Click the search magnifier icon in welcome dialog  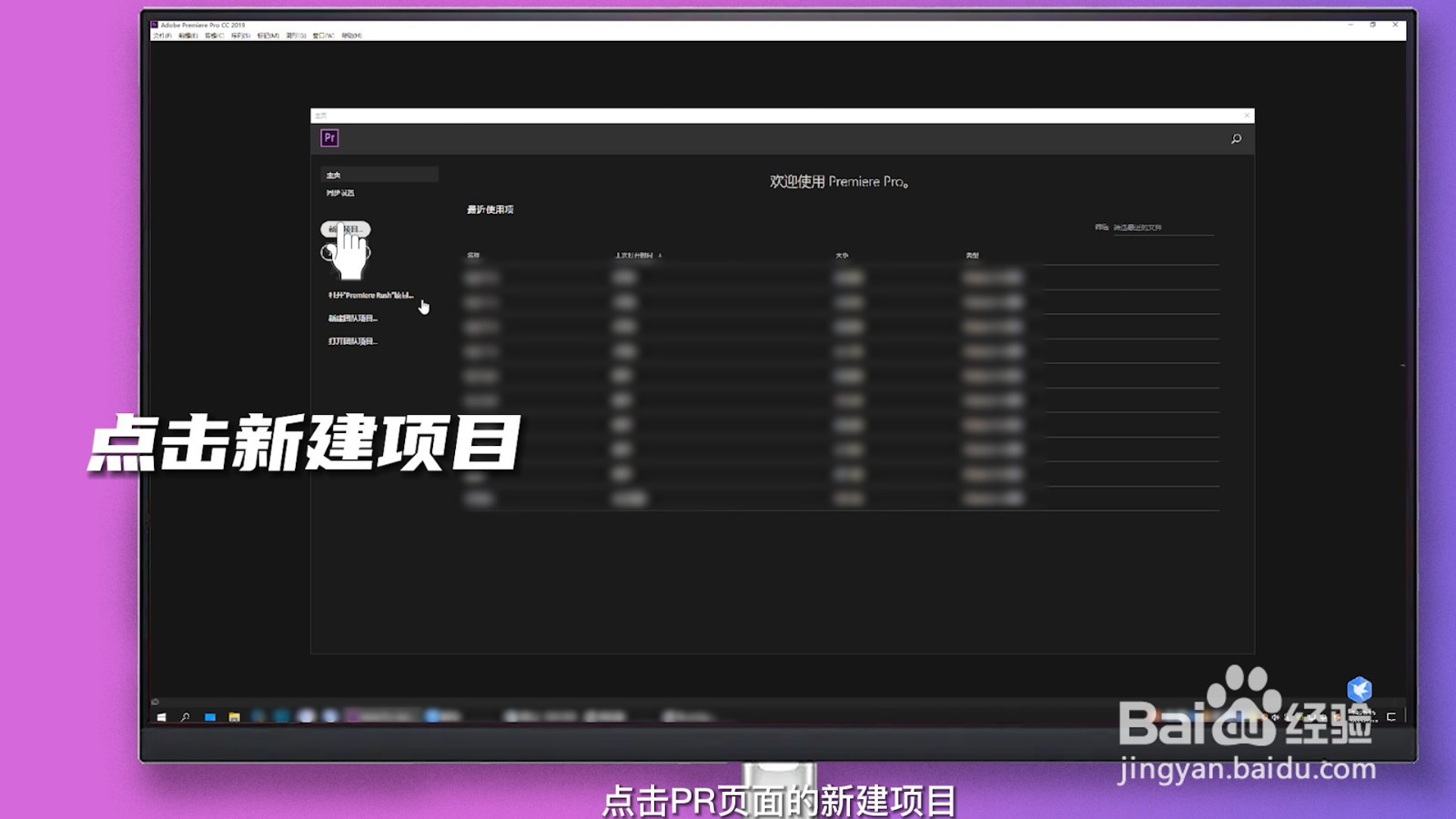[x=1236, y=138]
